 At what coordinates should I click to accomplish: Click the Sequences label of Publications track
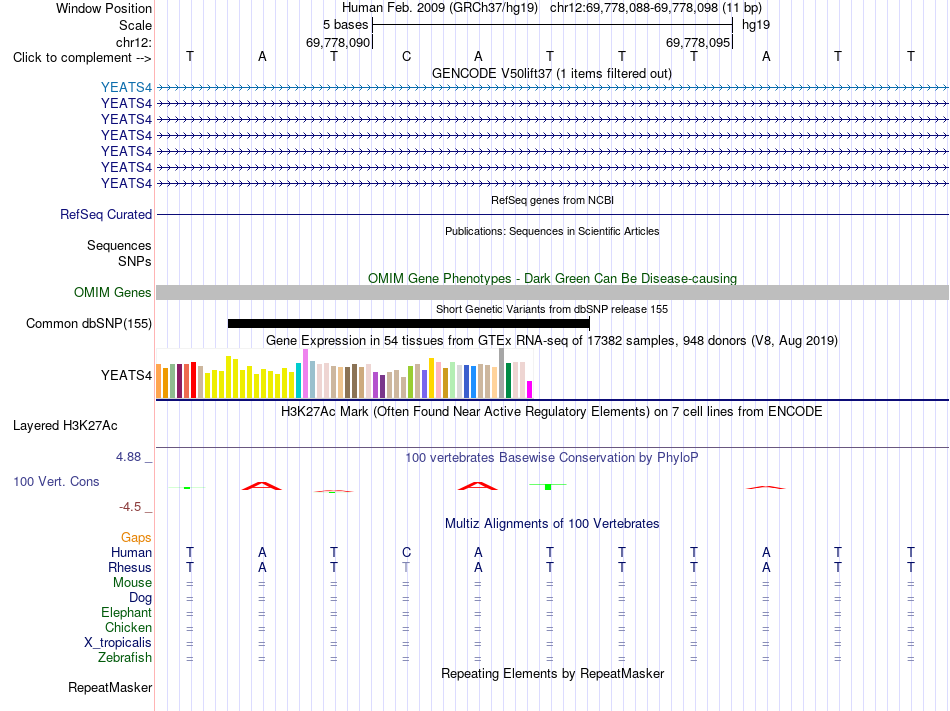coord(119,245)
